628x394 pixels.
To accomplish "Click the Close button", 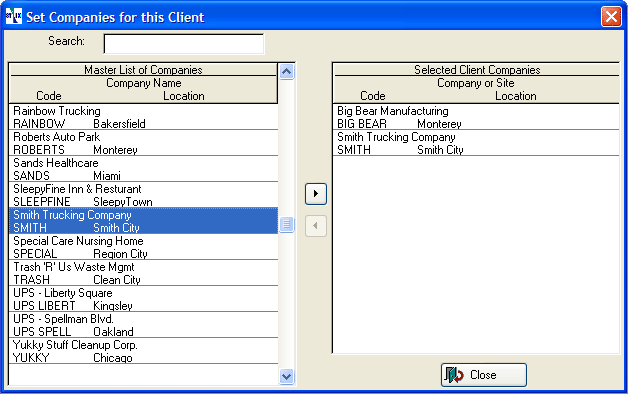I will (x=483, y=375).
